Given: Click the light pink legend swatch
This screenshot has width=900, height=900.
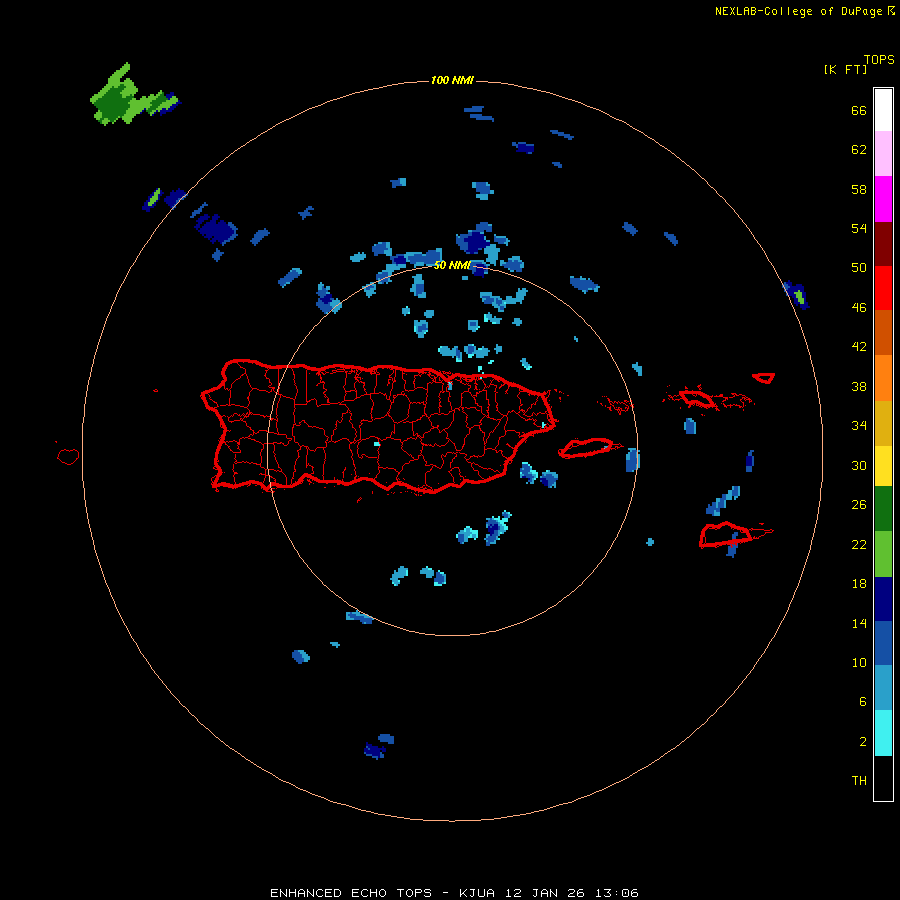Looking at the screenshot, I should click(883, 153).
